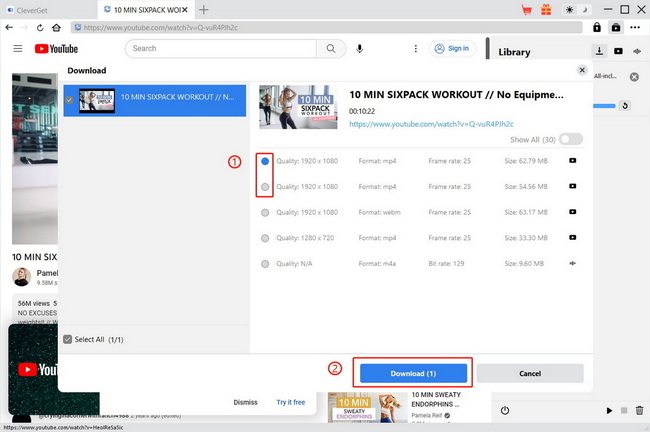
Task: Click the blue Download (1) button
Action: point(413,373)
